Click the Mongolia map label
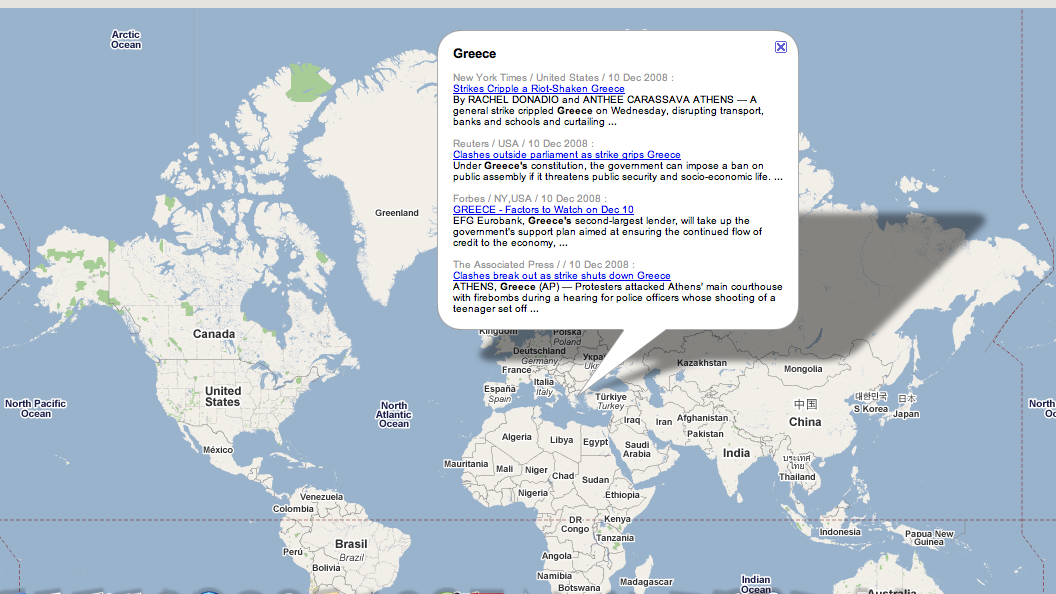 coord(803,369)
